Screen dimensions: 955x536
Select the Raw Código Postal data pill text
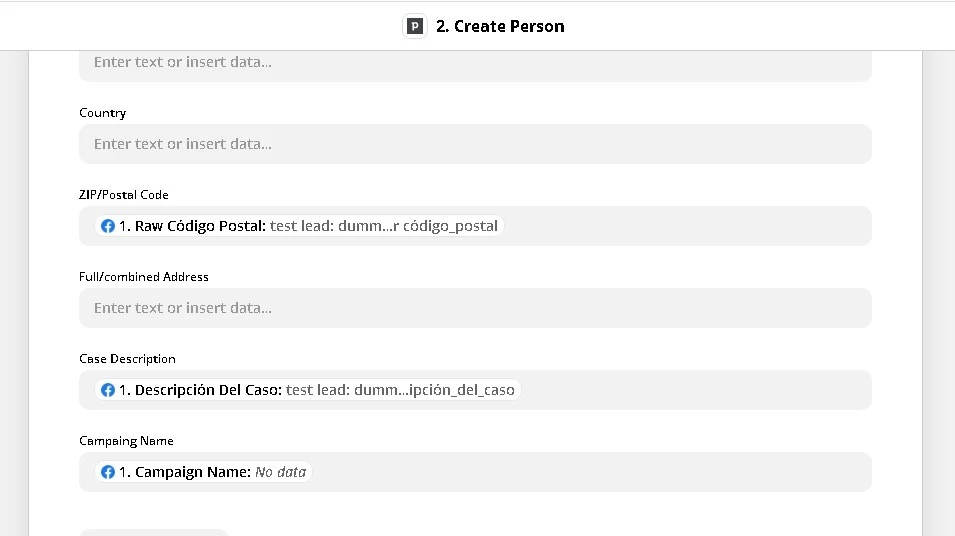308,226
